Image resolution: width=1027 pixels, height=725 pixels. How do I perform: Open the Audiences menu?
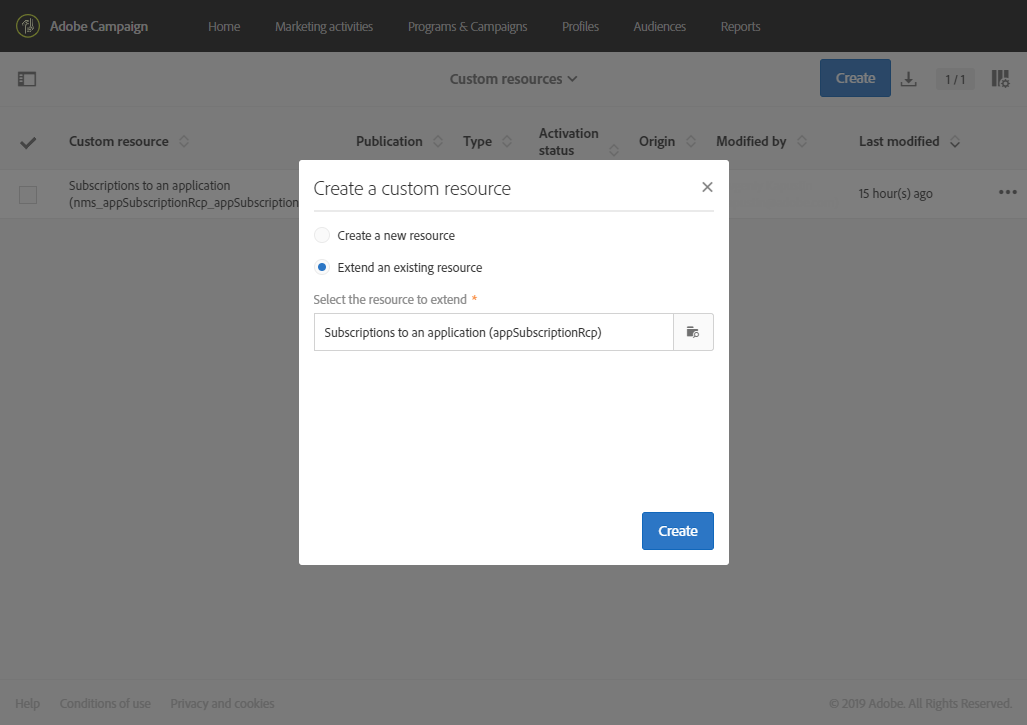pos(660,27)
